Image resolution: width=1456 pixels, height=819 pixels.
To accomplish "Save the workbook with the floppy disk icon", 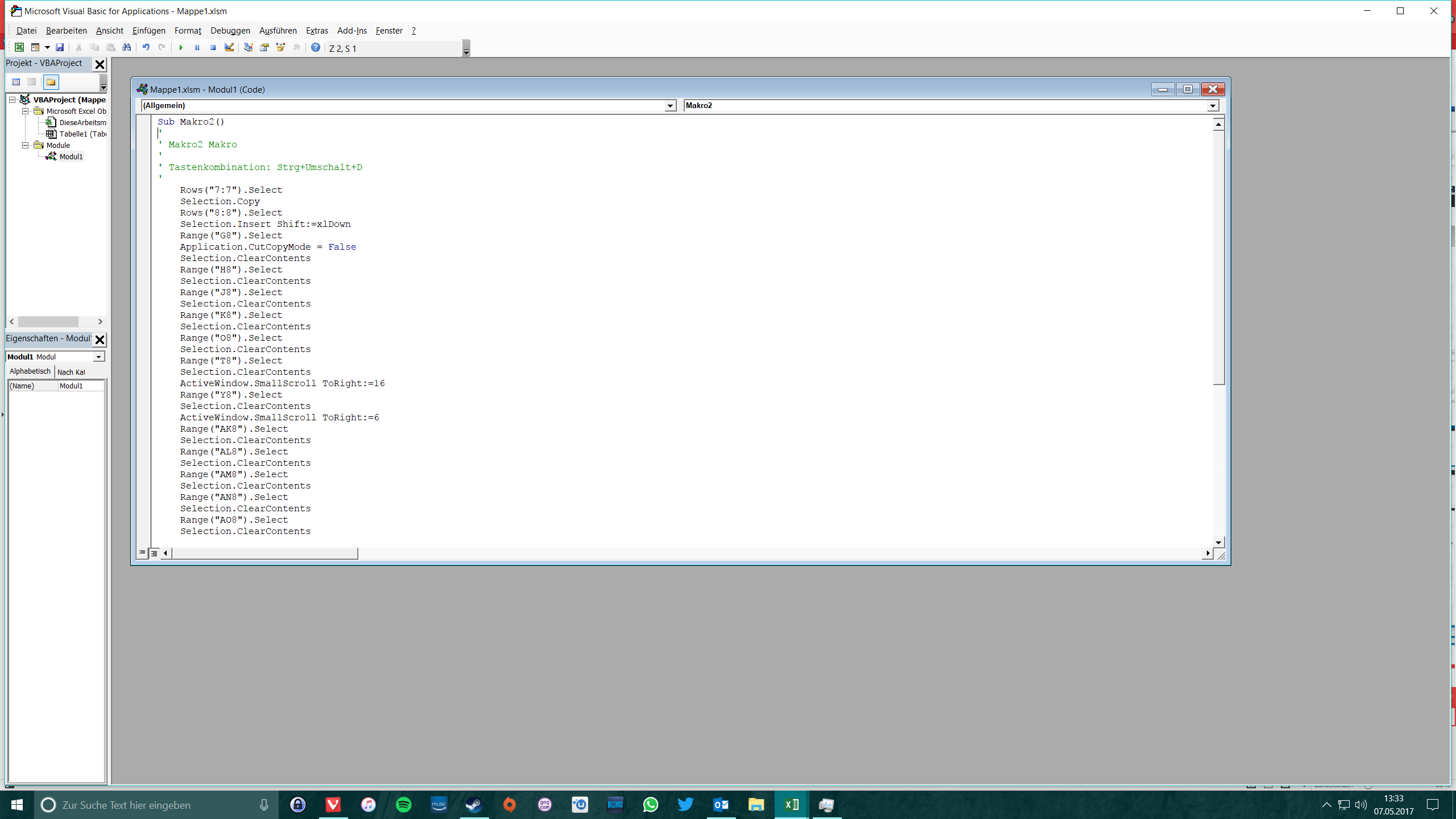I will coord(60,48).
